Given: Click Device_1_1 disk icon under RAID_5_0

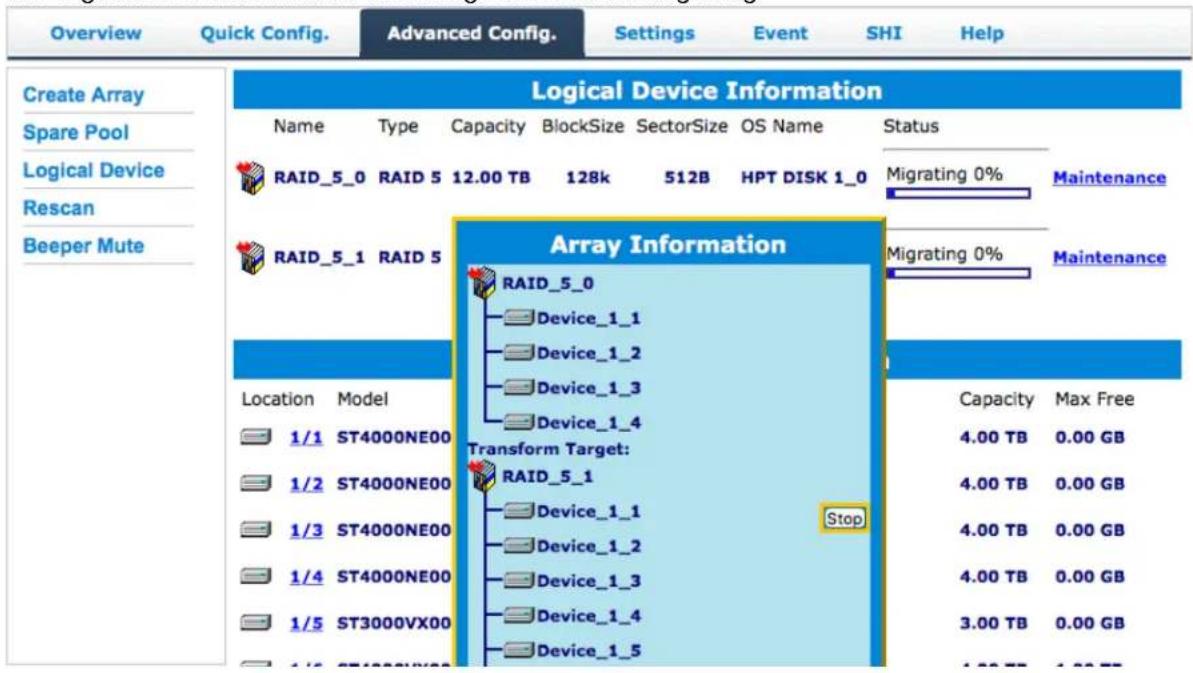Looking at the screenshot, I should coord(518,317).
